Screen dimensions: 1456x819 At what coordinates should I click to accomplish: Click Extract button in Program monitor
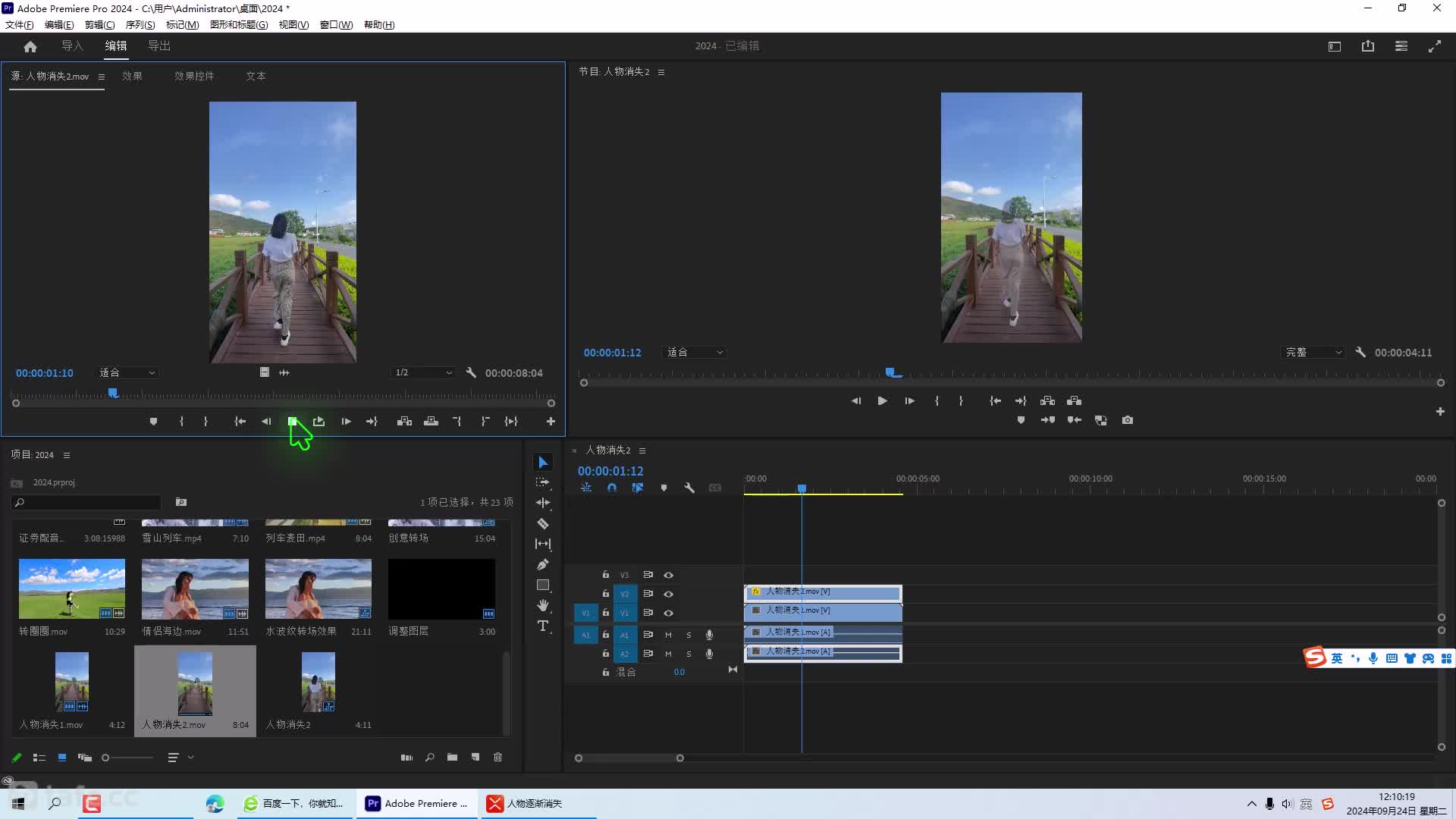tap(1075, 400)
